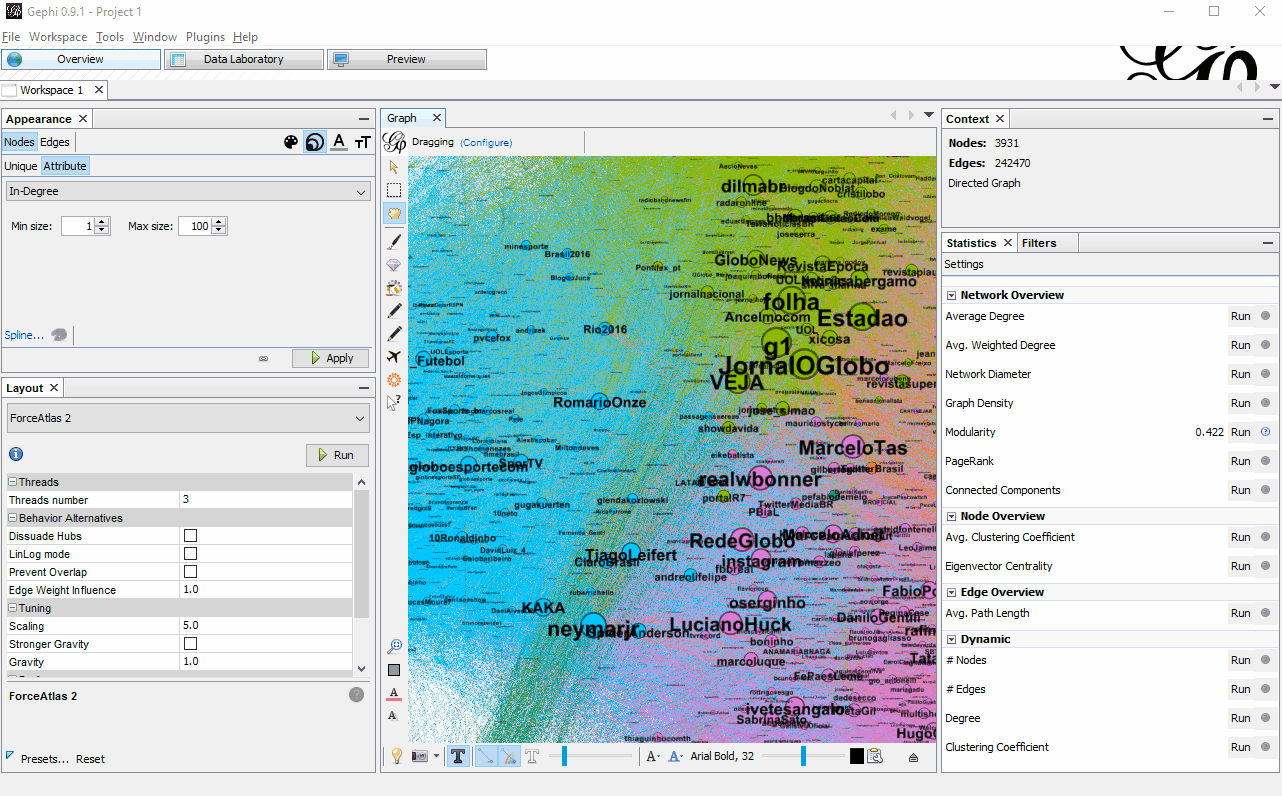This screenshot has width=1282, height=796.
Task: Open the Modularity report help icon
Action: point(1265,432)
